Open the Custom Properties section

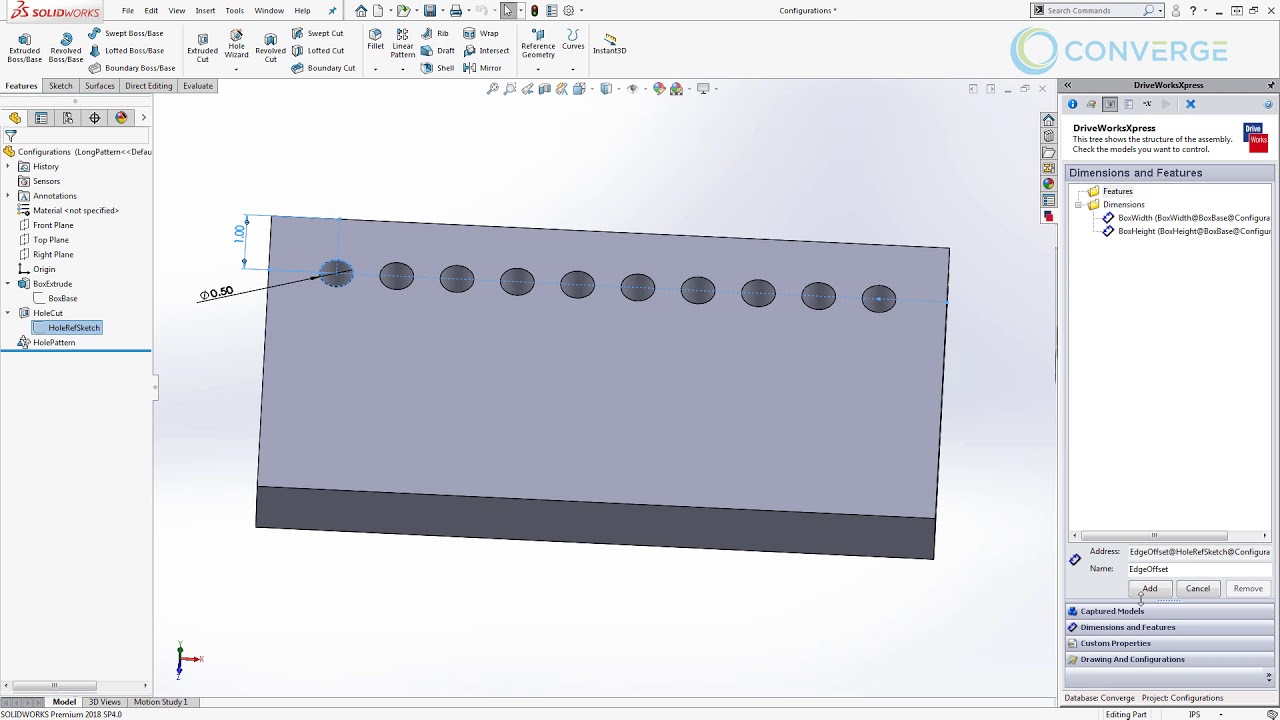1168,643
